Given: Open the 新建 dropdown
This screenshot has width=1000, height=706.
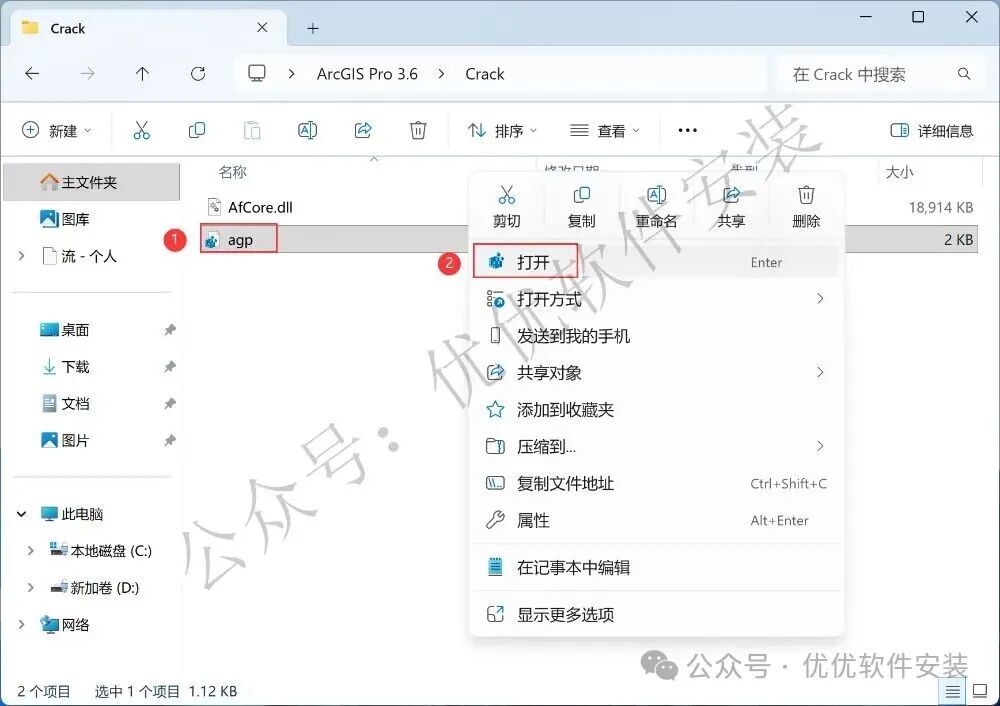Looking at the screenshot, I should point(57,131).
